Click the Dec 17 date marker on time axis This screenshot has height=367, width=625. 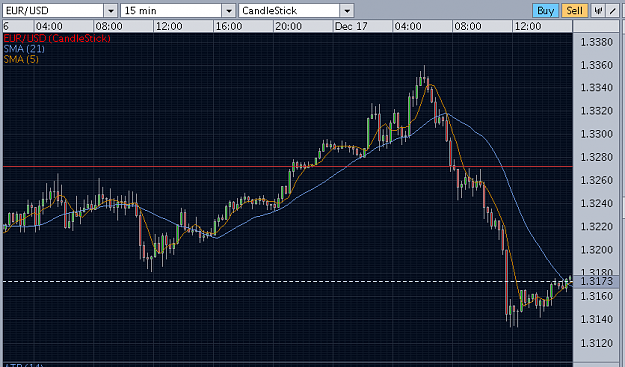(x=351, y=26)
